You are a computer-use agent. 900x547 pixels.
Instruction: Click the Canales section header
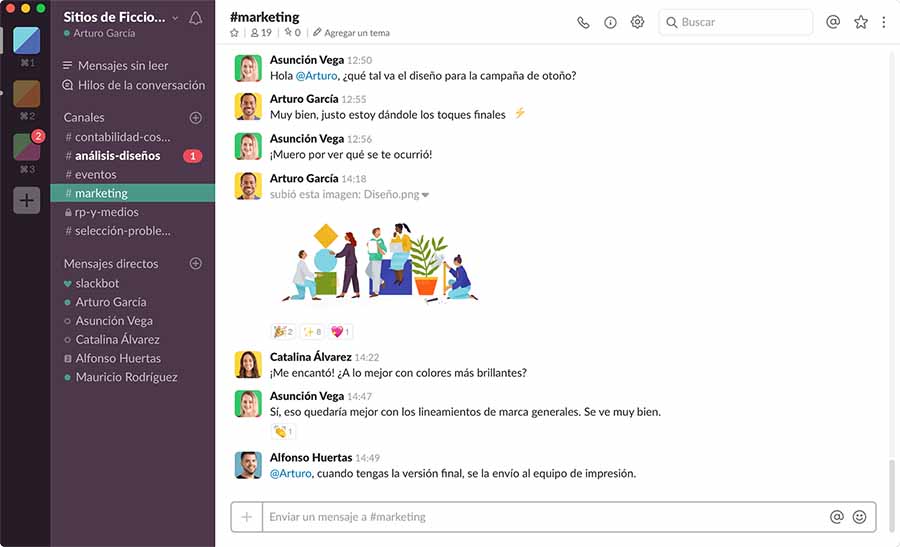[84, 118]
